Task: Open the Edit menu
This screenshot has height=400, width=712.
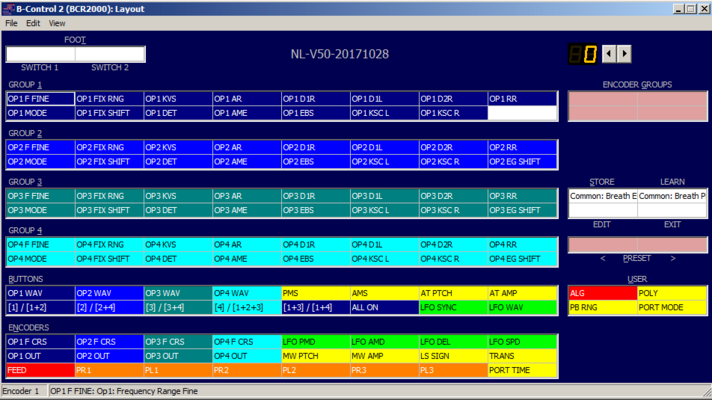Action: click(x=33, y=23)
